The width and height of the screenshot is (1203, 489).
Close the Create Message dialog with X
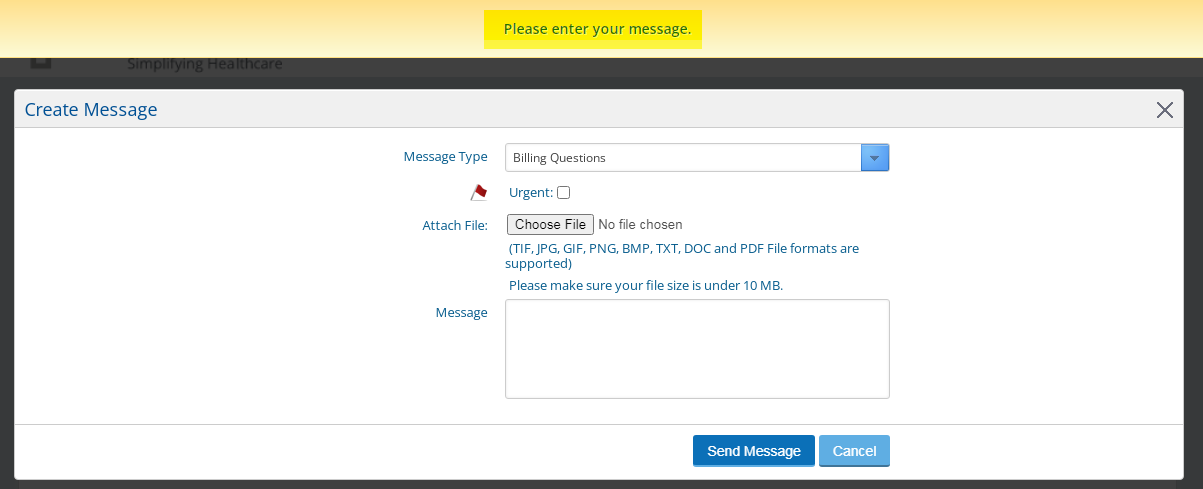1164,110
